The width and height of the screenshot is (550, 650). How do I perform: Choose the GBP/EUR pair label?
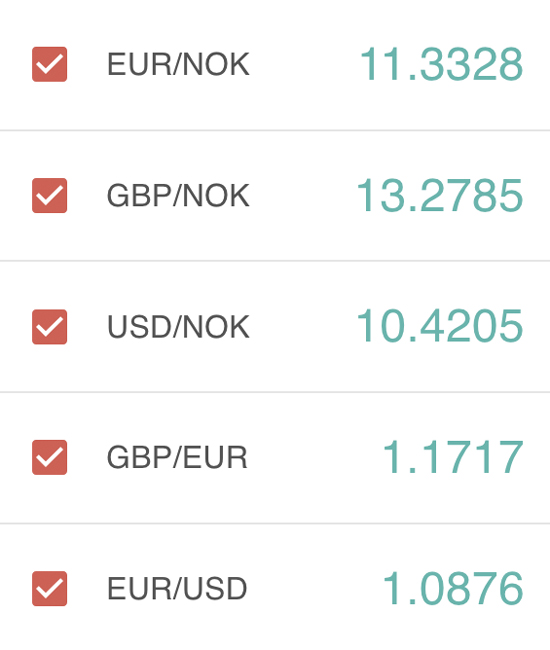177,457
